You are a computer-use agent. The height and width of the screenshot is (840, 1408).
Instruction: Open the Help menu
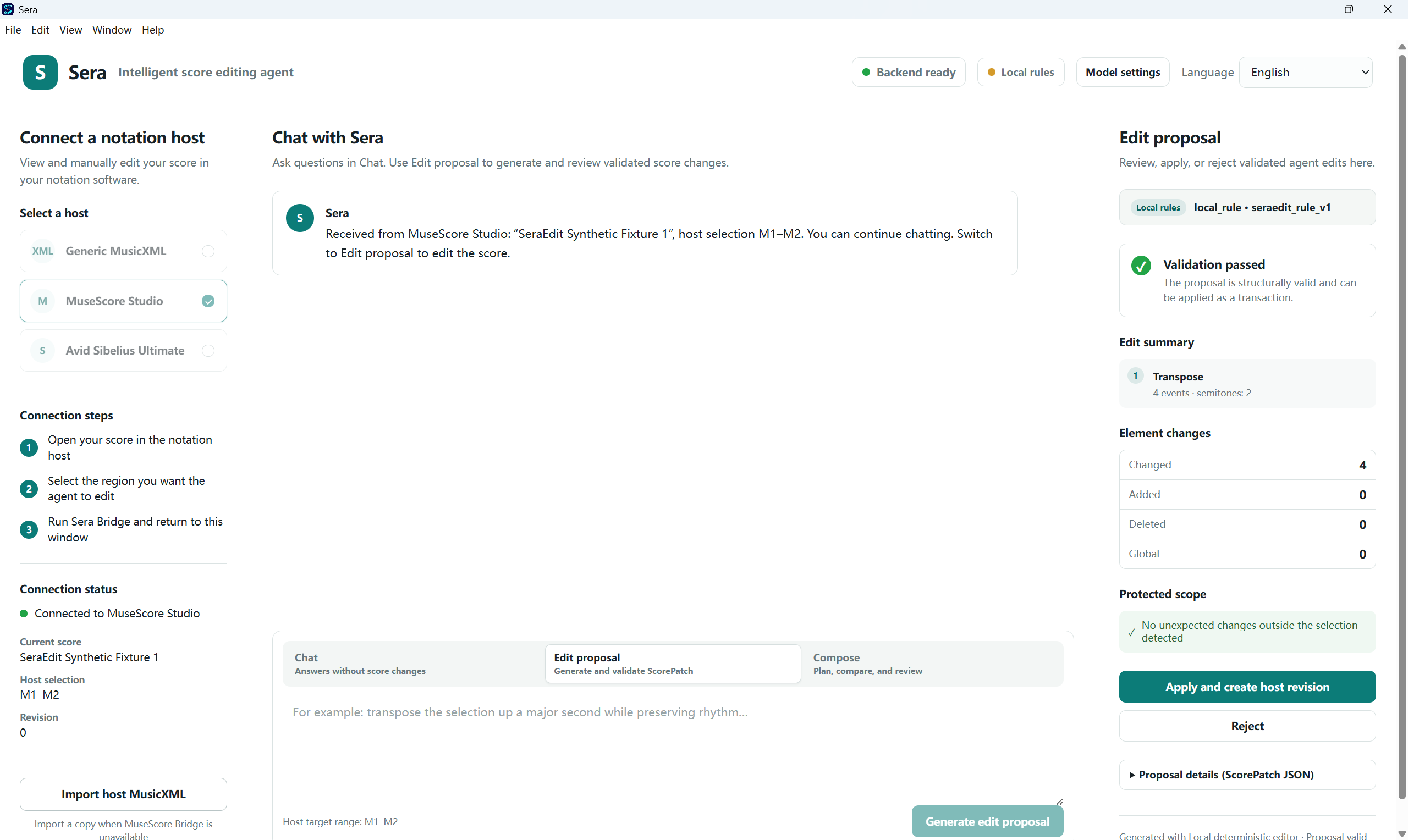[x=153, y=30]
